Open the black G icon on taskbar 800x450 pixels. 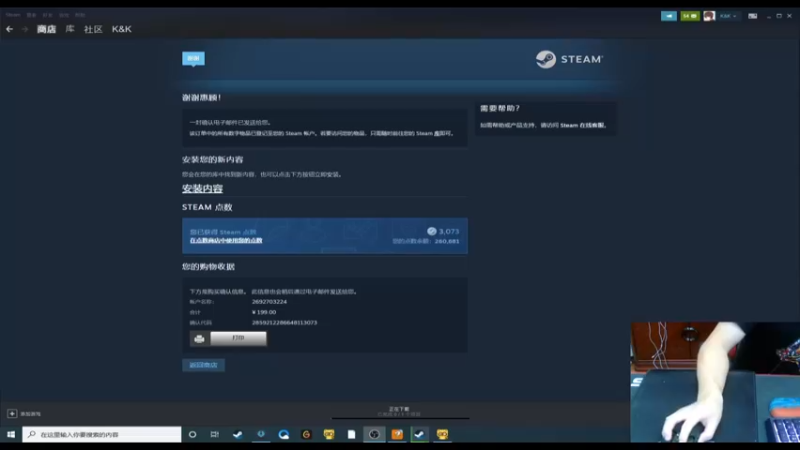pyautogui.click(x=306, y=434)
